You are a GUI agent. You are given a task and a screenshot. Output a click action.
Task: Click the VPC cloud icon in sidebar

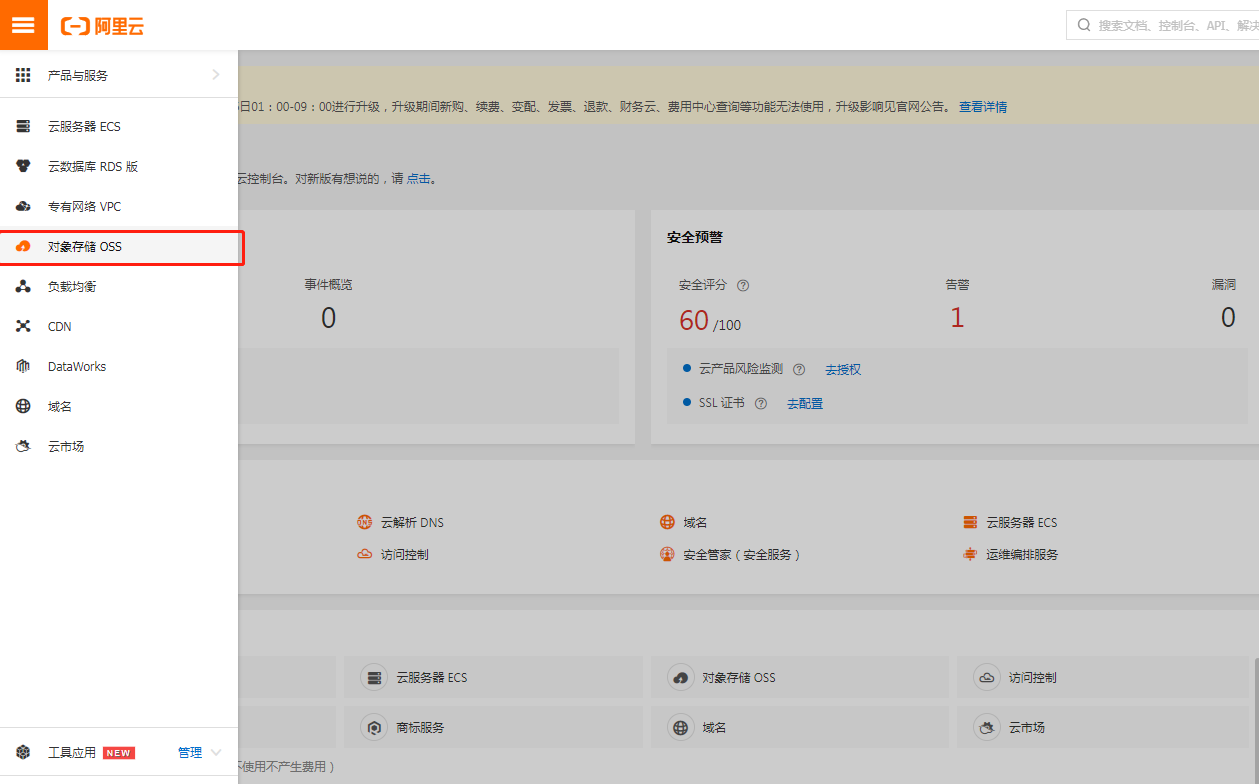pyautogui.click(x=23, y=207)
